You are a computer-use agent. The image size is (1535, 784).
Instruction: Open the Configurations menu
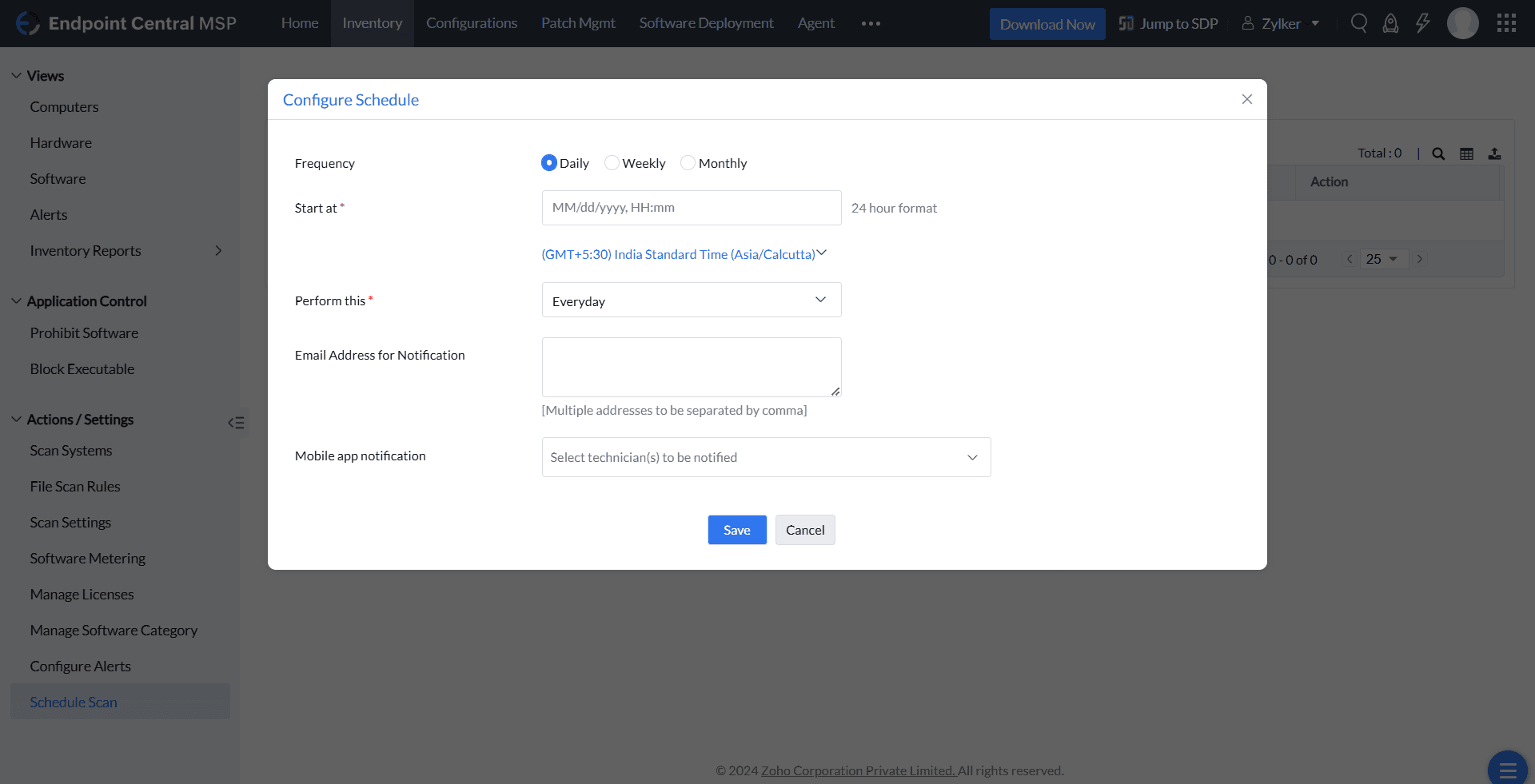(x=472, y=22)
